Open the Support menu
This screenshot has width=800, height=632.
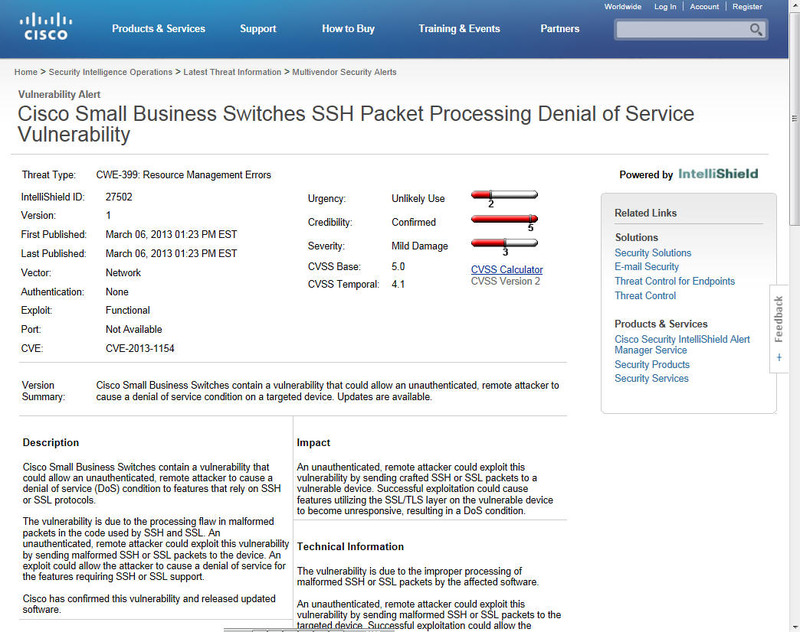point(258,29)
